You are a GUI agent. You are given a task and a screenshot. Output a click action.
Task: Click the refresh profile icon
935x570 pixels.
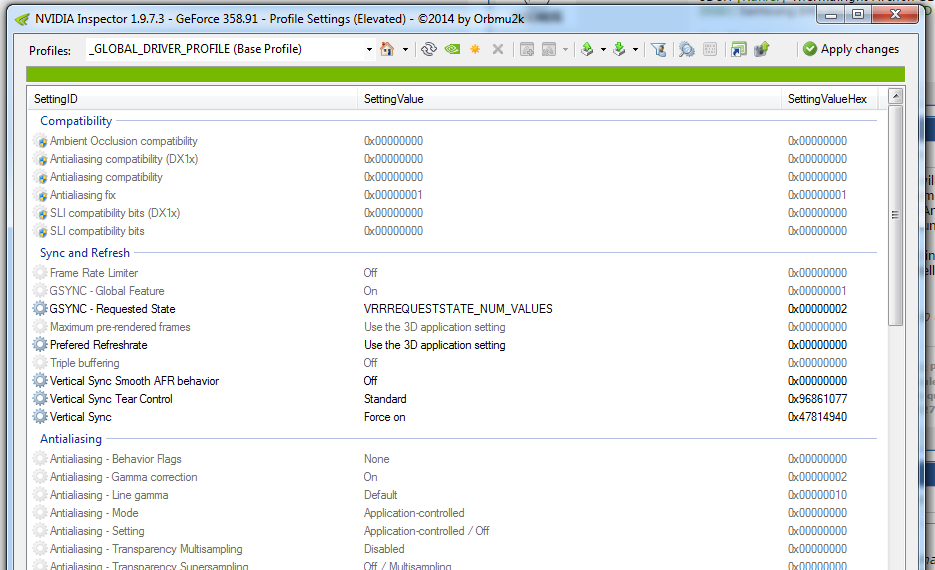[x=429, y=49]
